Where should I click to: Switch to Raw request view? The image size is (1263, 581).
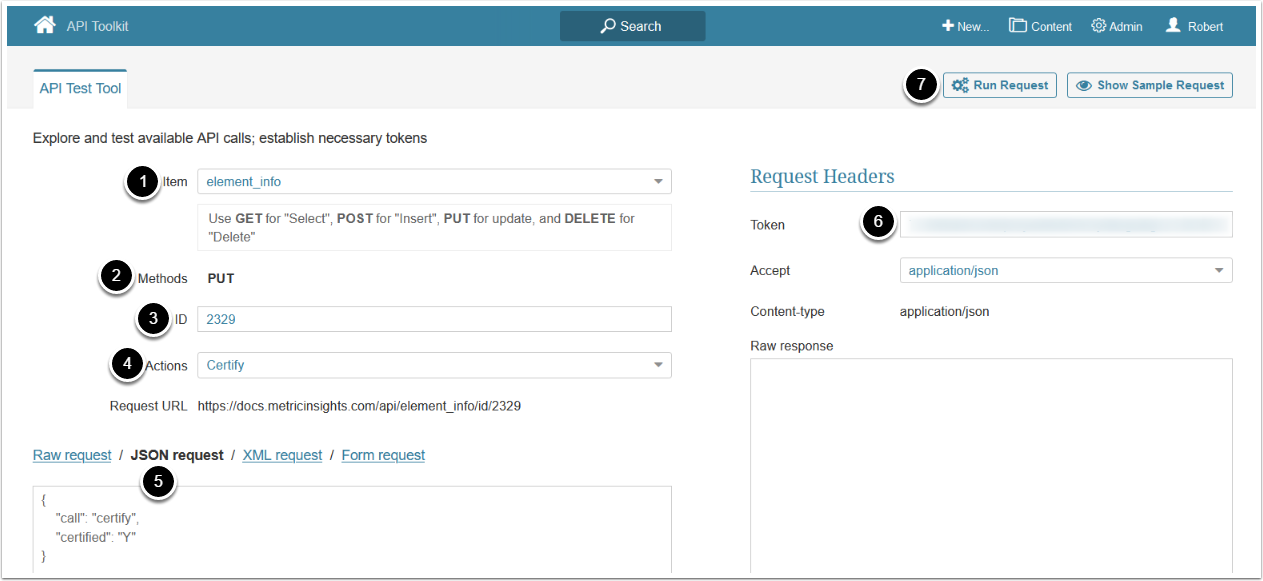point(72,455)
